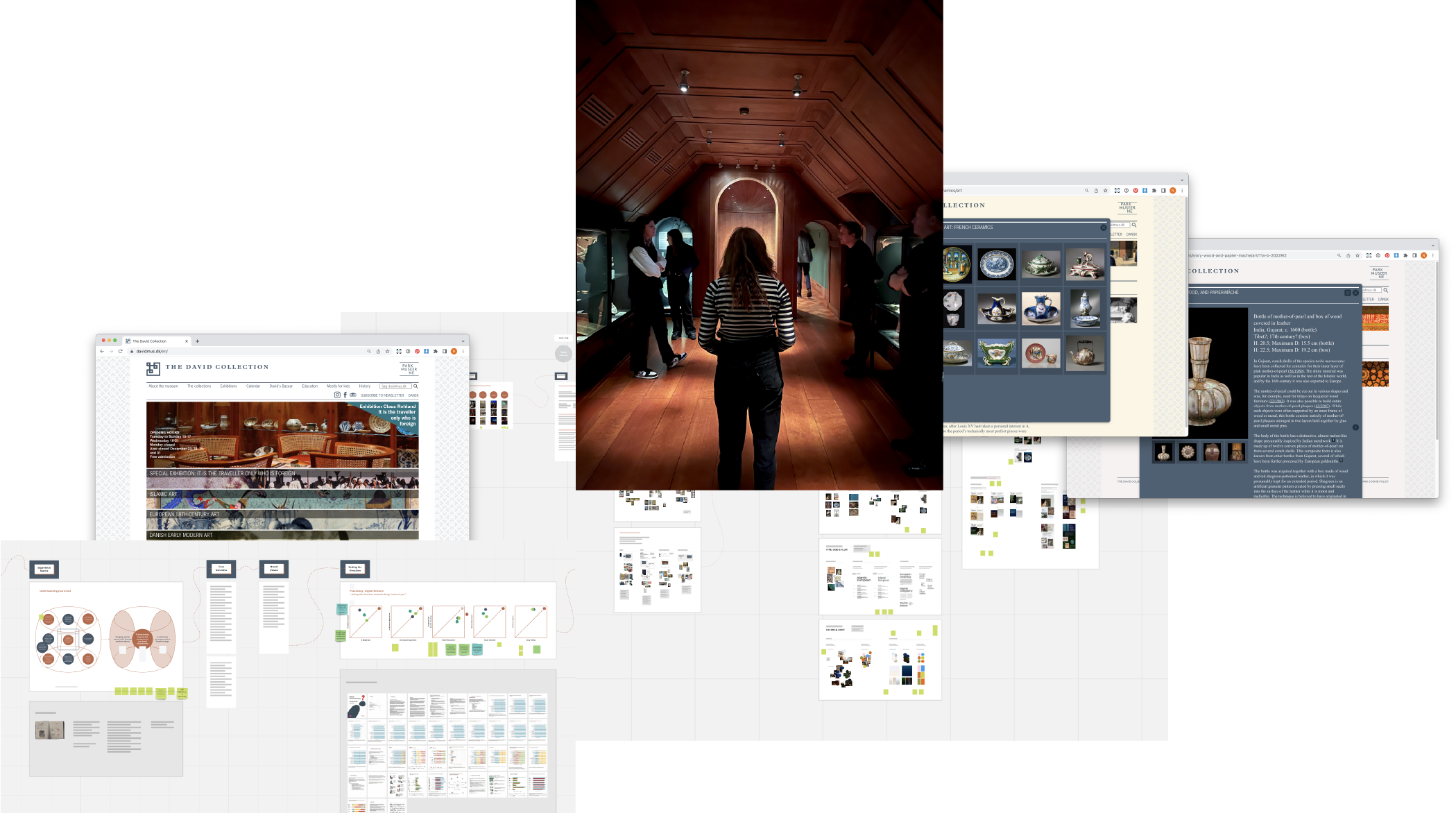
Task: Click the Park Museerne logo on the homepage
Action: tap(409, 369)
